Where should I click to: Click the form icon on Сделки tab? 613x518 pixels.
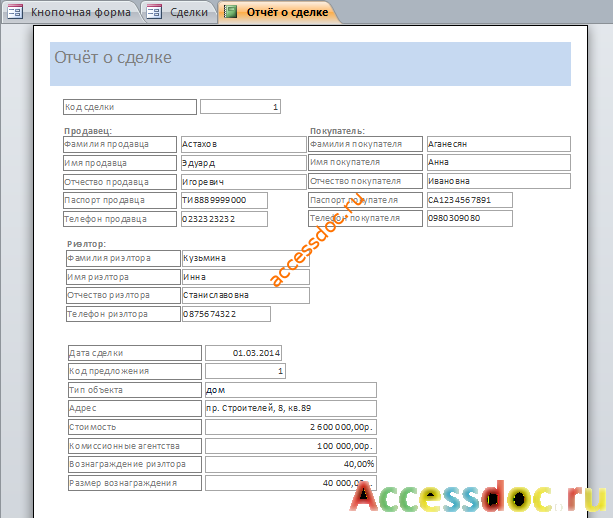pos(154,12)
